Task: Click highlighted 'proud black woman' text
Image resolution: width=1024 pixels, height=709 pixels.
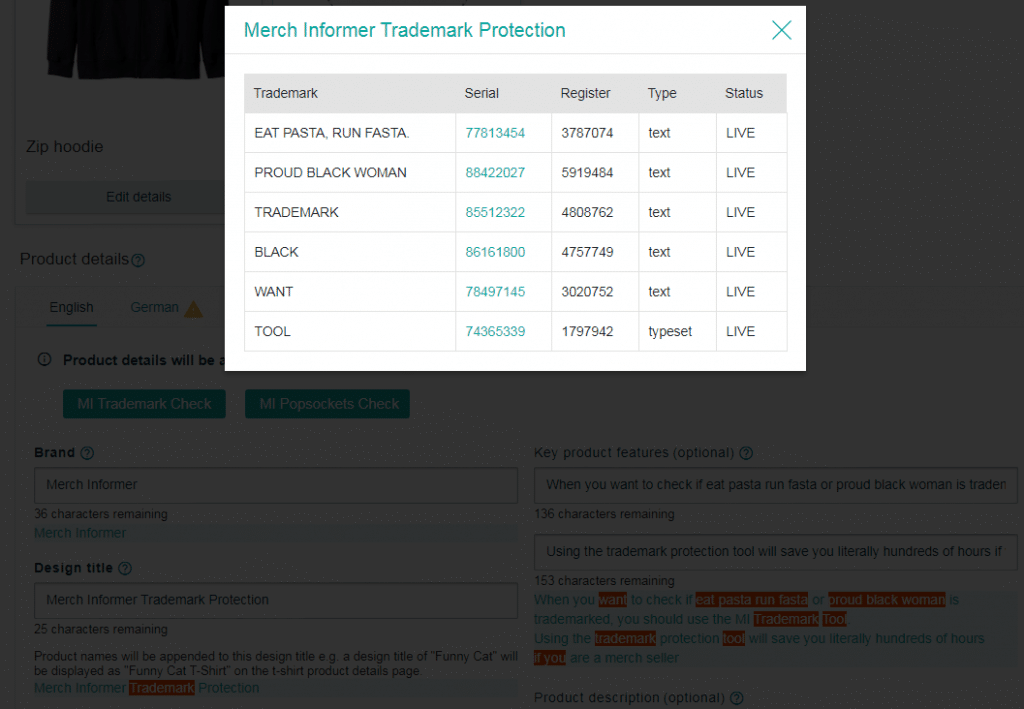Action: click(886, 600)
